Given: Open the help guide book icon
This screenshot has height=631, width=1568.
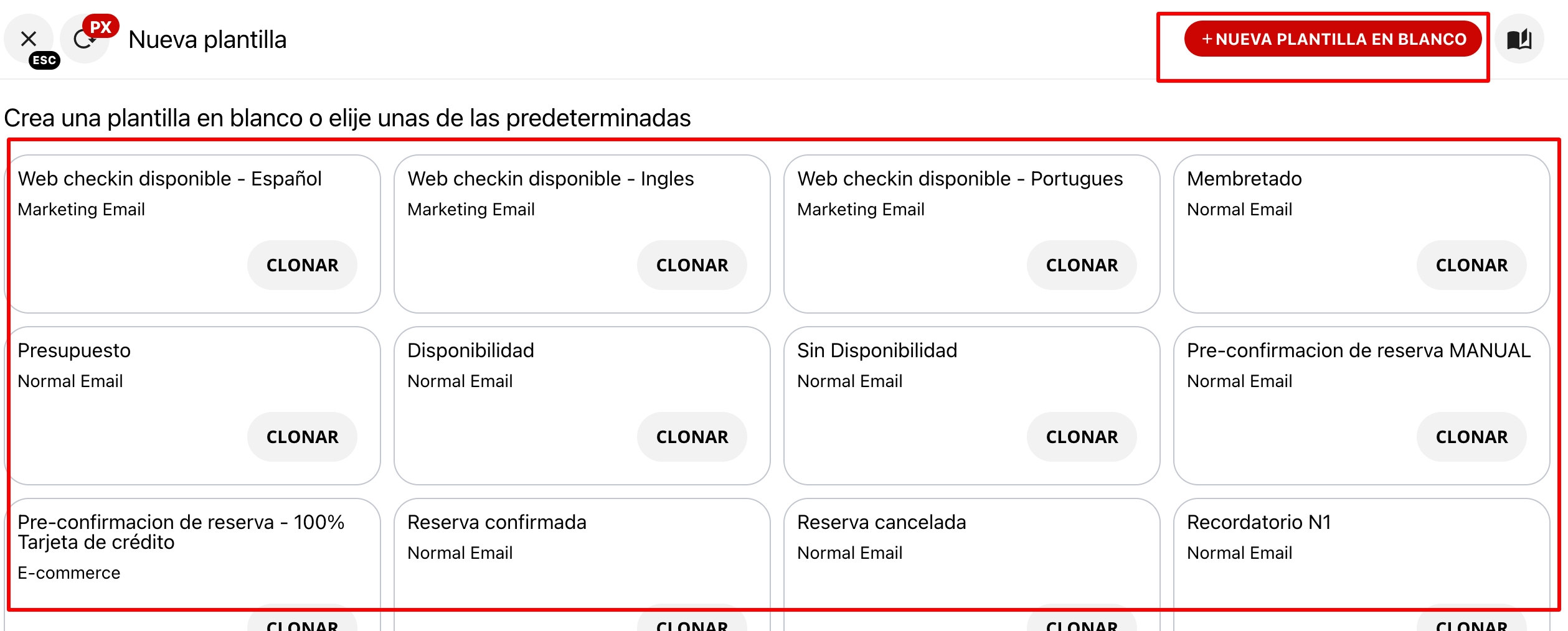Looking at the screenshot, I should point(1520,39).
